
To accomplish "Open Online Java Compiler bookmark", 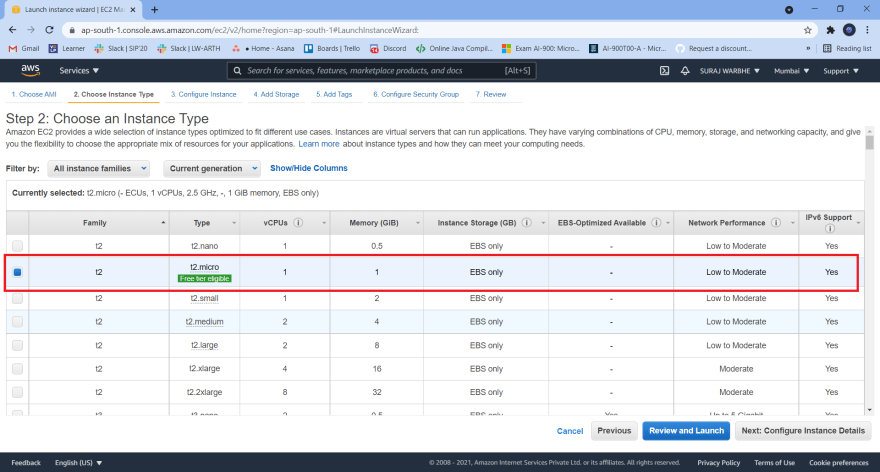I will [x=454, y=49].
